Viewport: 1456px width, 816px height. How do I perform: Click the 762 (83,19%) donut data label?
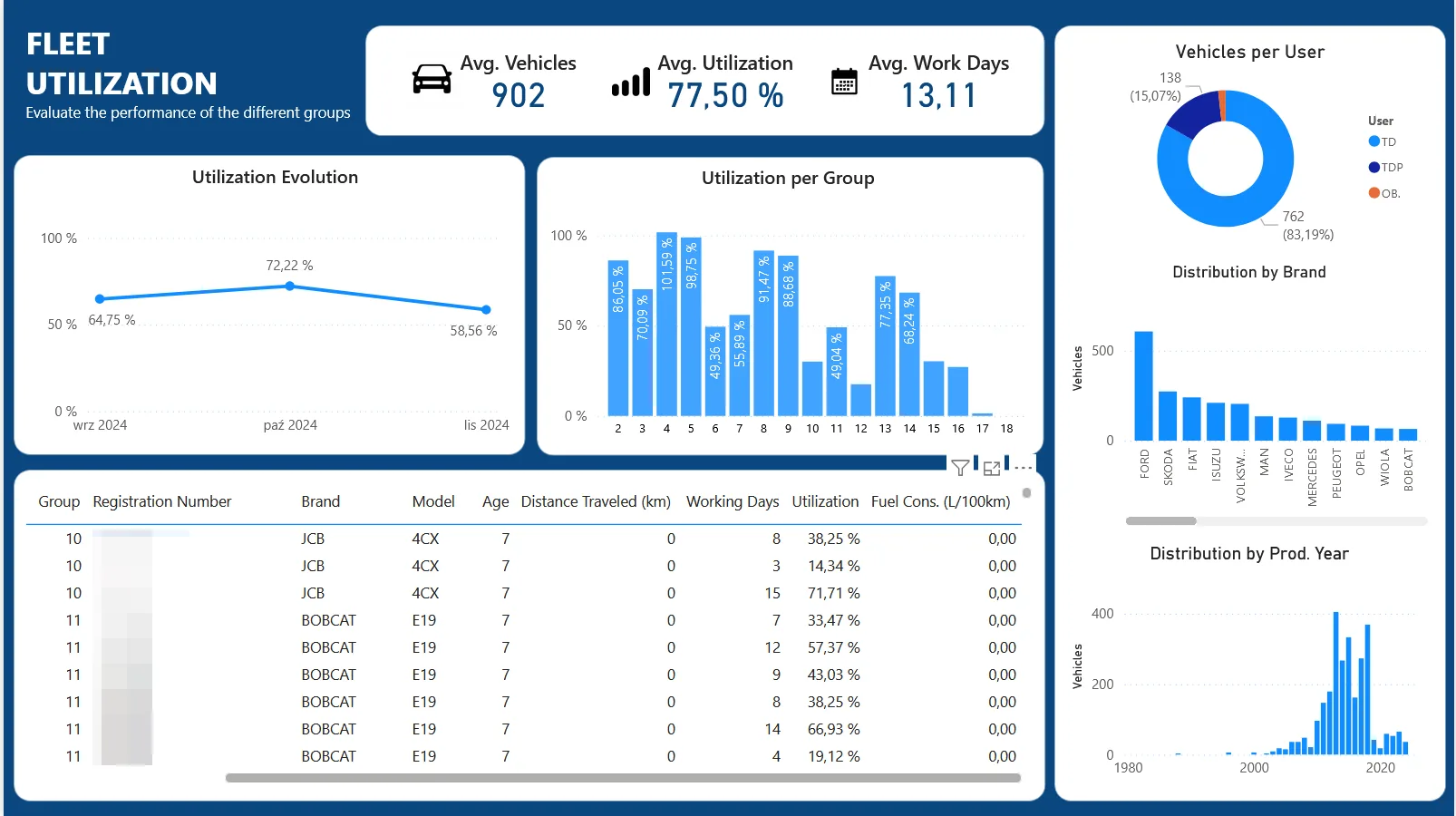coord(1307,225)
